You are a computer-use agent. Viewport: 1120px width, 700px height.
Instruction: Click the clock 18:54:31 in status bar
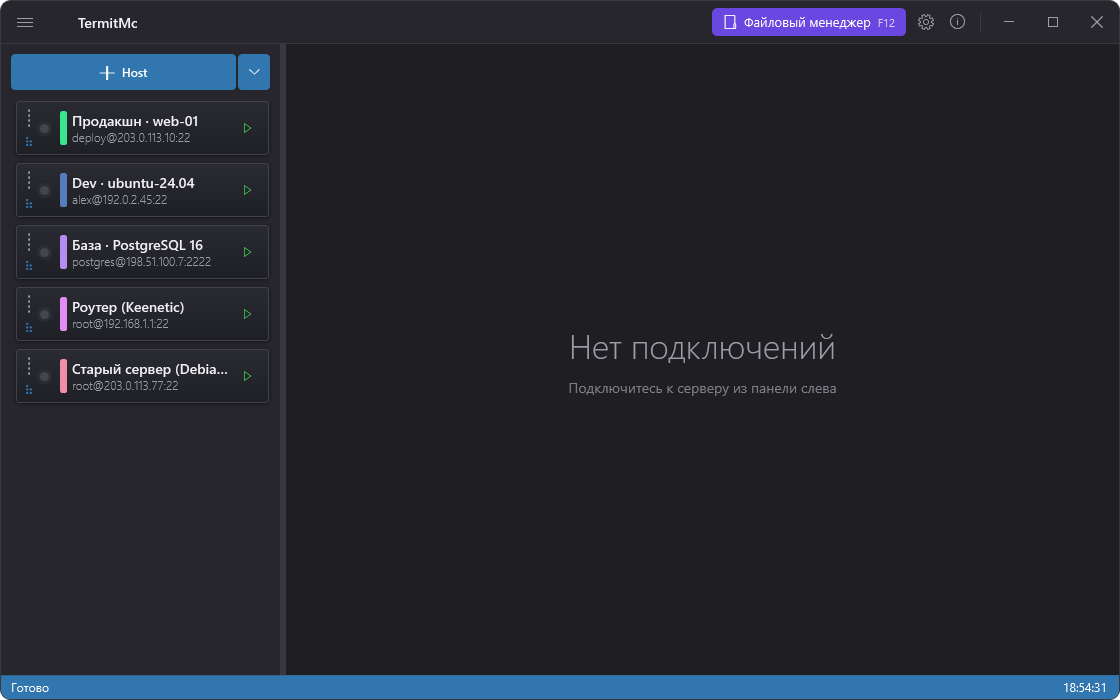pos(1085,688)
